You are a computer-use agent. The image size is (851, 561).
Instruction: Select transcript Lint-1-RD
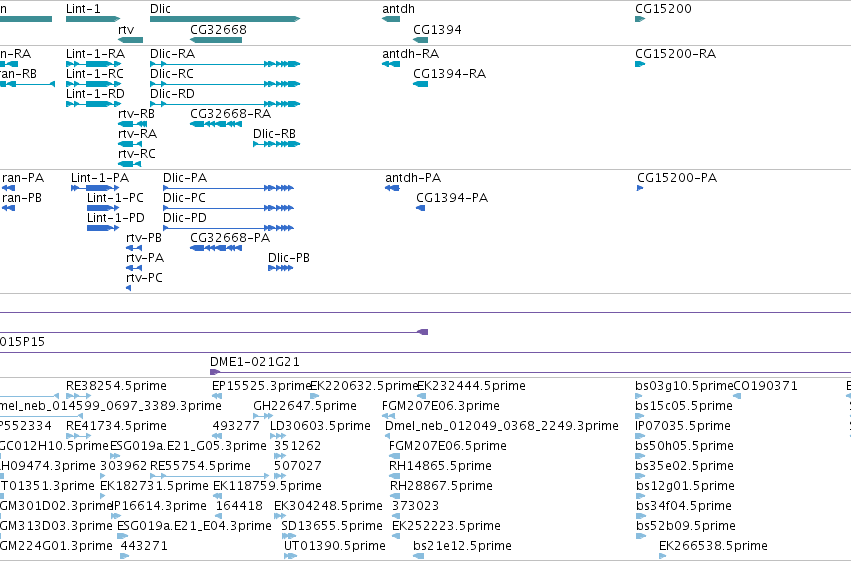click(x=93, y=104)
